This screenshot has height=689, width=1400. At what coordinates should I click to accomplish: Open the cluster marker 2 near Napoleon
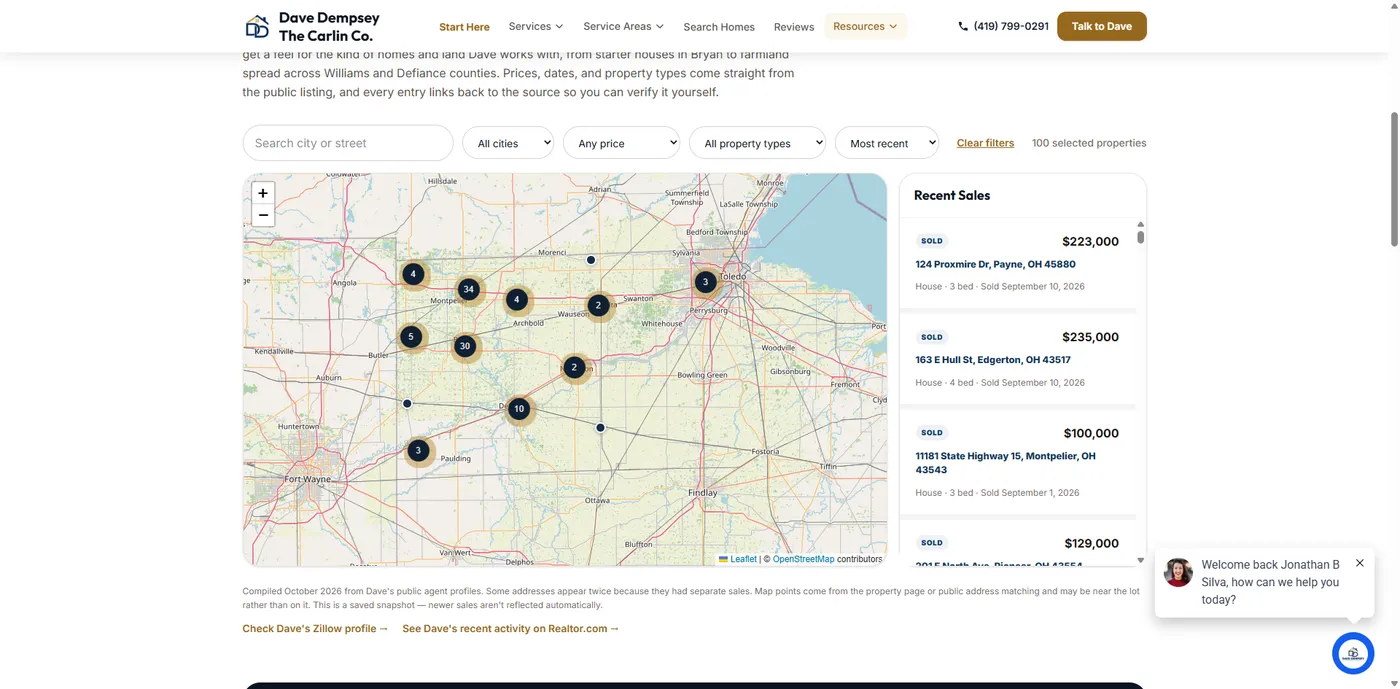point(574,367)
